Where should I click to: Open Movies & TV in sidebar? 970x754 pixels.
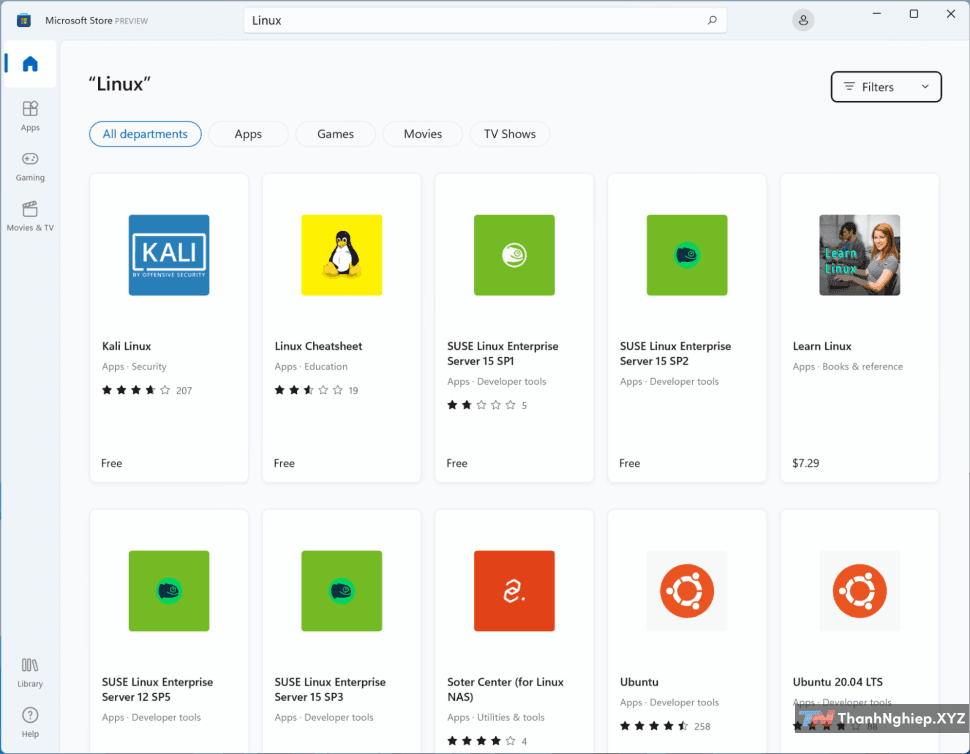pyautogui.click(x=30, y=216)
